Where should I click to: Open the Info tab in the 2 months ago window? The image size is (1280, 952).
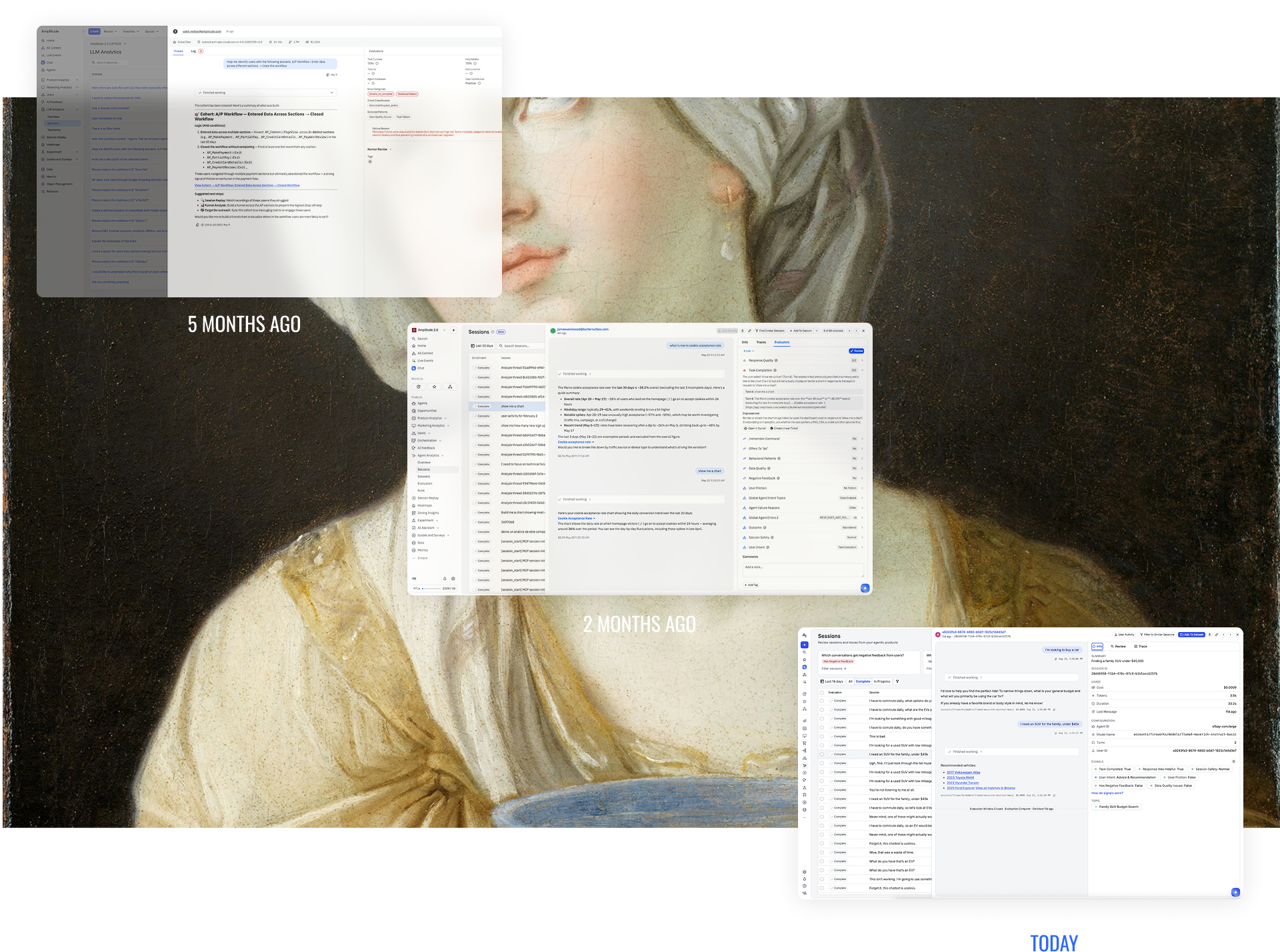pos(745,343)
